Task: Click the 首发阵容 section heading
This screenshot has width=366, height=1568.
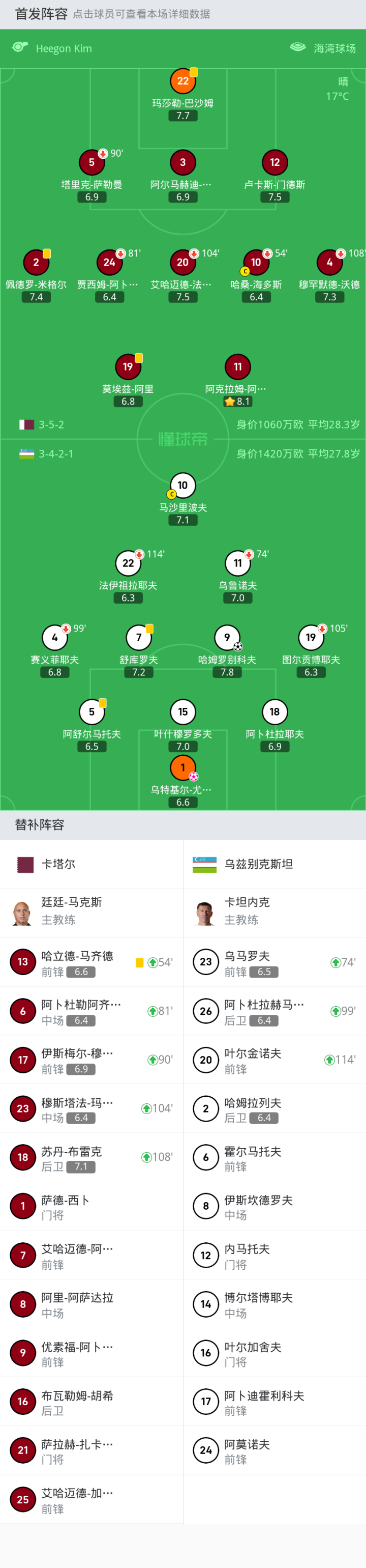Action: pos(41,14)
